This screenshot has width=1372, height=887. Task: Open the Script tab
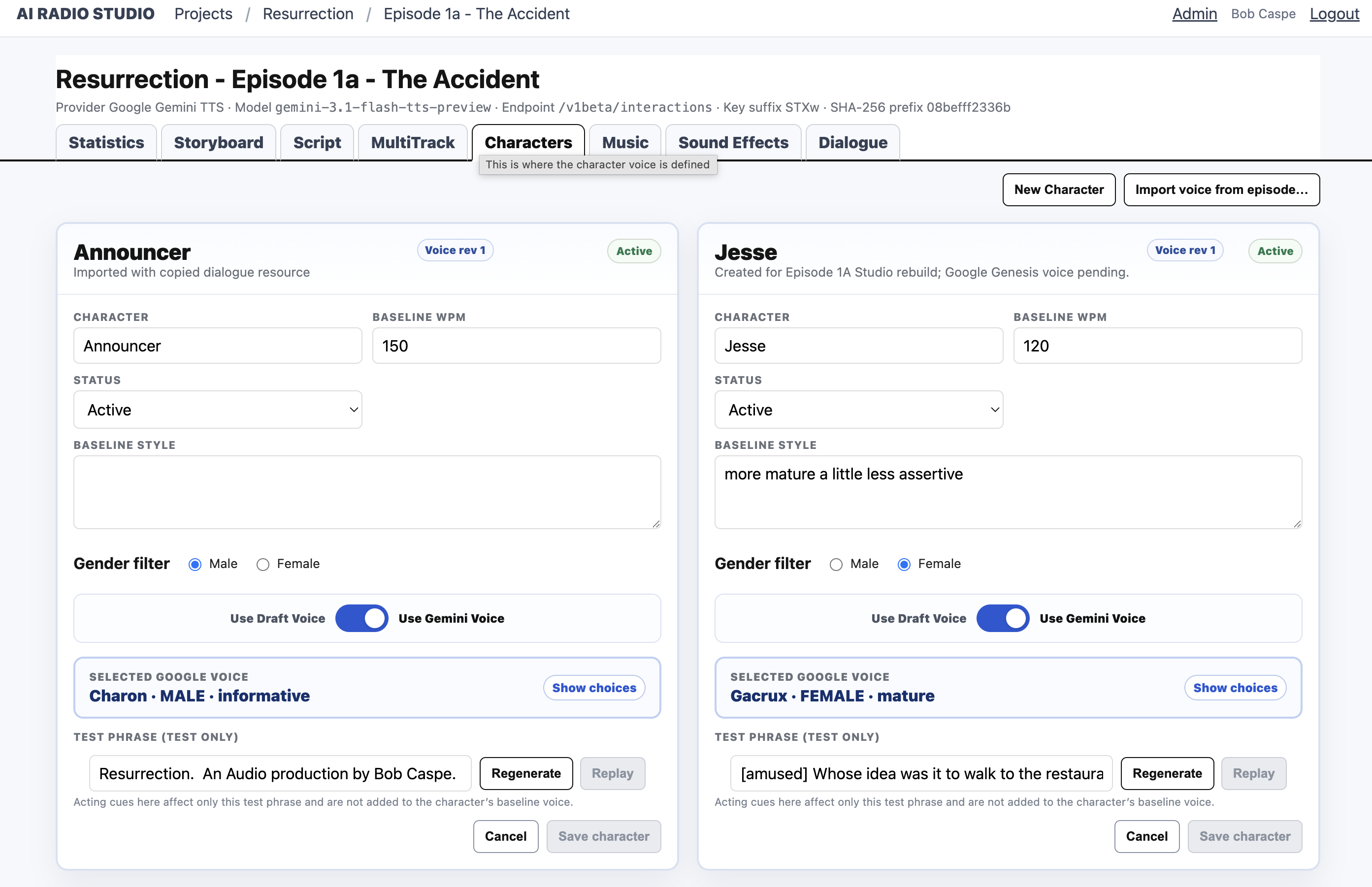click(317, 142)
